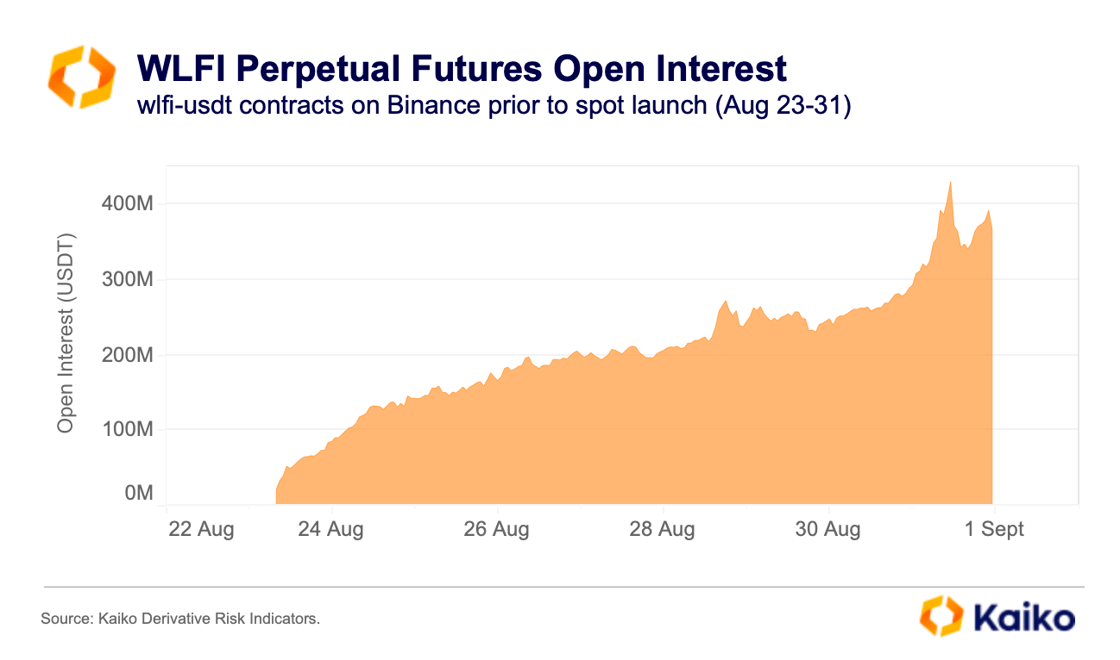The image size is (1120, 660).
Task: Click the Open Interest (USDT) axis title
Action: tap(66, 335)
